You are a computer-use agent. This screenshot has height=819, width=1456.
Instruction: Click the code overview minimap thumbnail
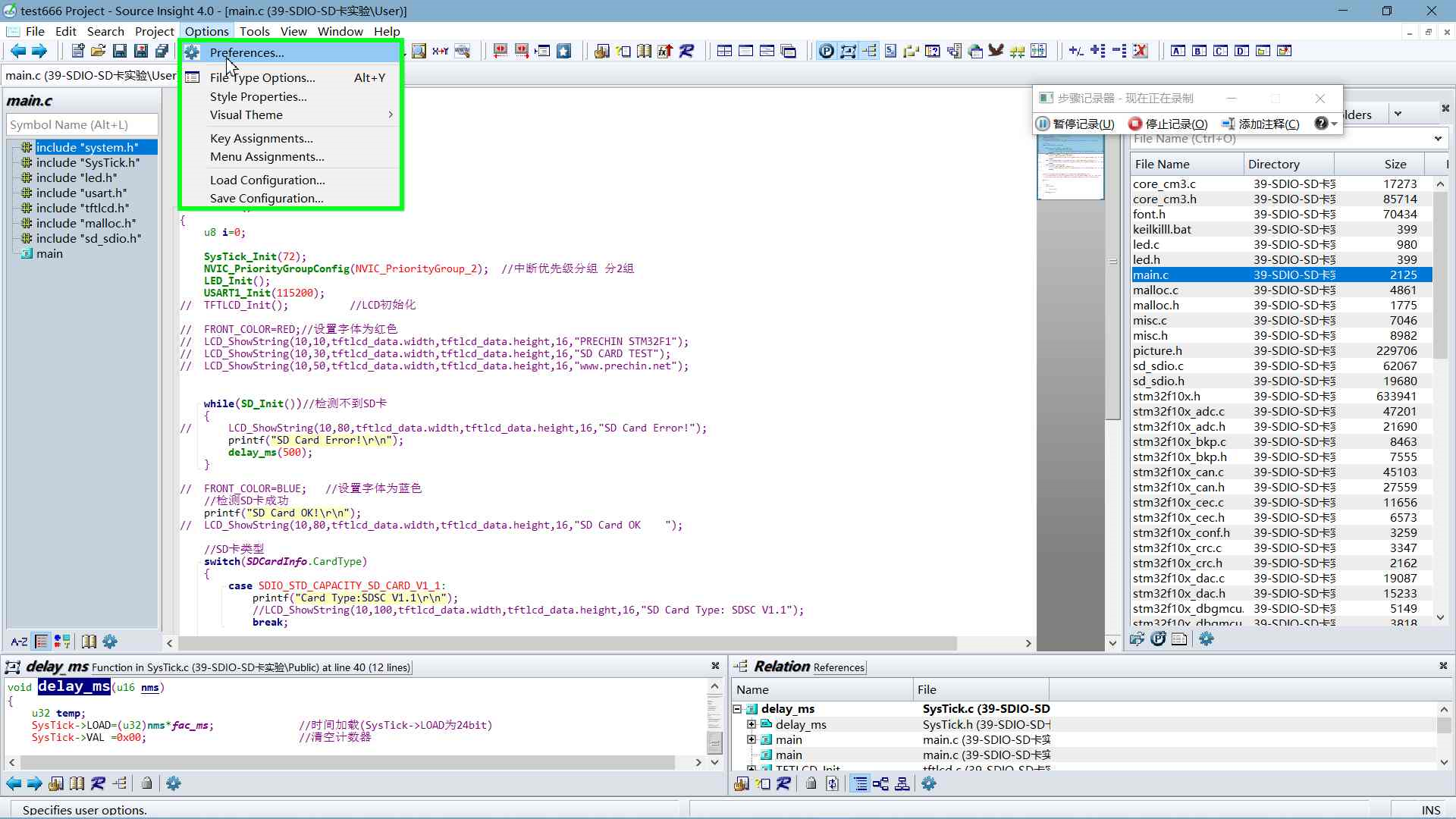tap(1070, 168)
